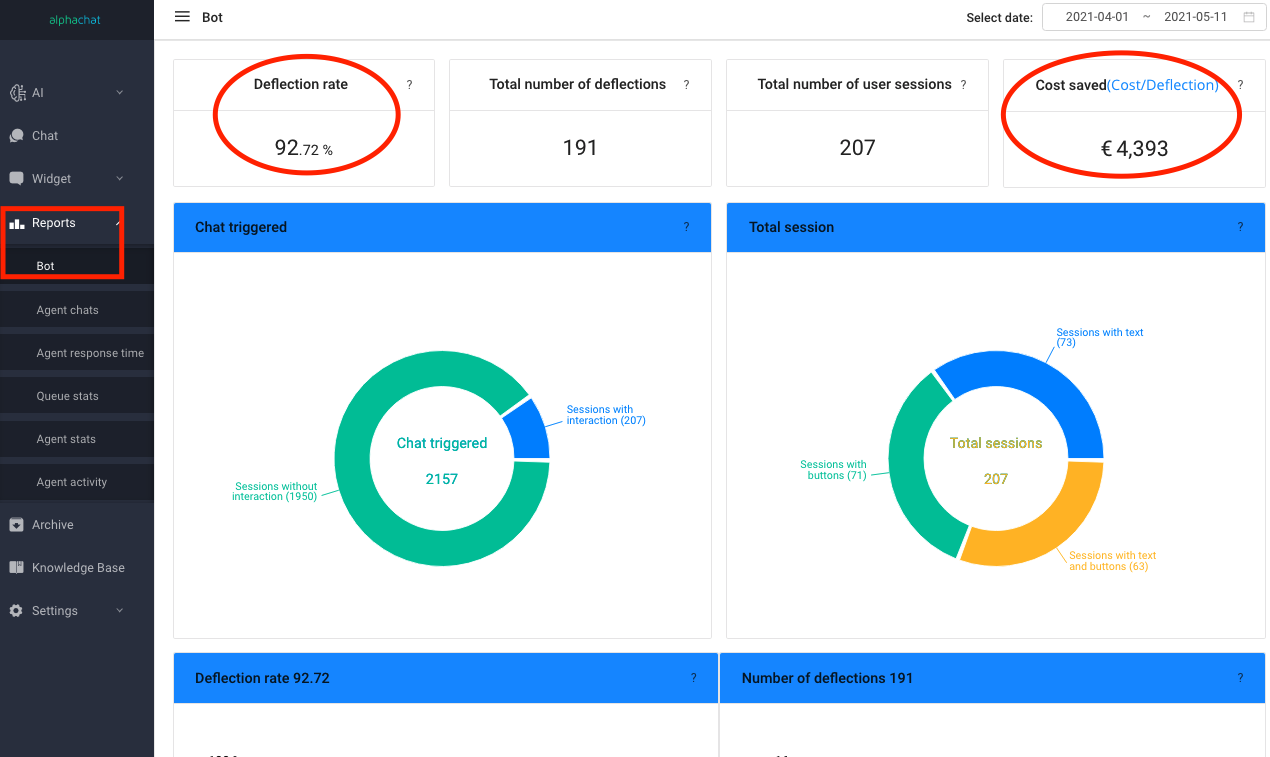Click the Chat bubble icon in sidebar

coord(16,136)
